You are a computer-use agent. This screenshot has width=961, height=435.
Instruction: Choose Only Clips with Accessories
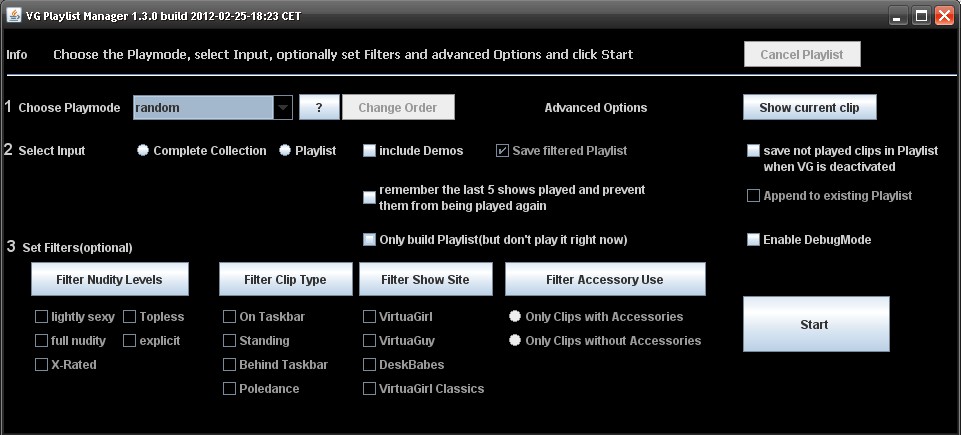coord(515,317)
